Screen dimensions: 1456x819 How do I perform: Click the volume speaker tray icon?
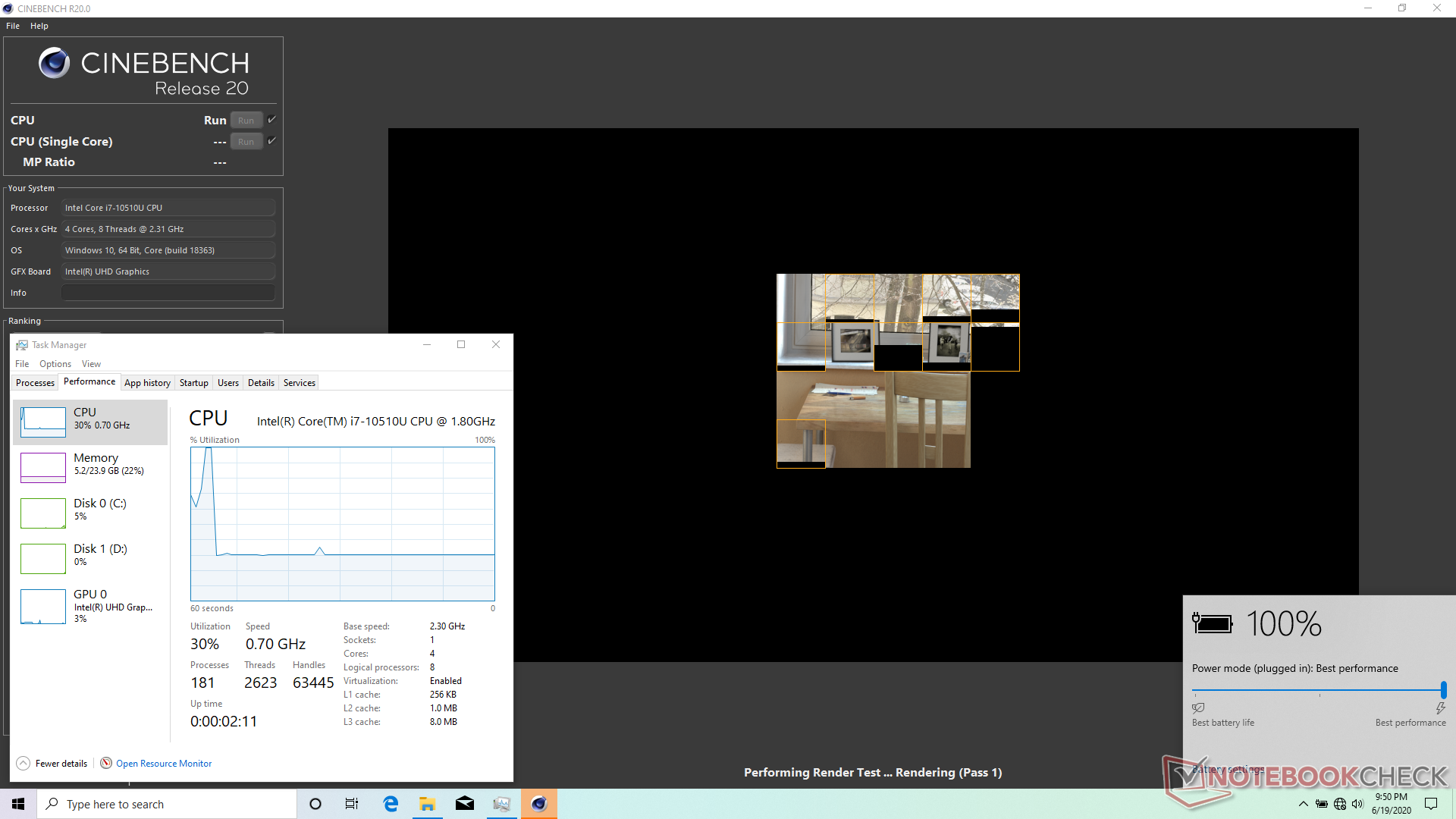1357,804
